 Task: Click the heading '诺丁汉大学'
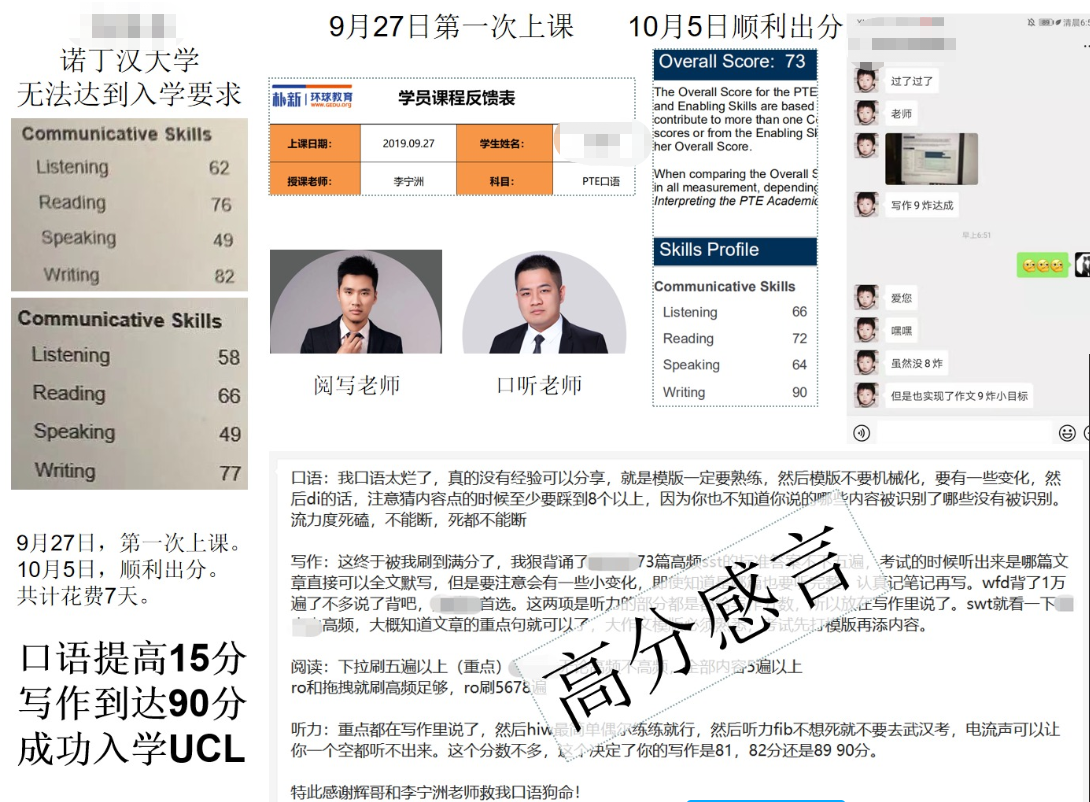pos(129,60)
